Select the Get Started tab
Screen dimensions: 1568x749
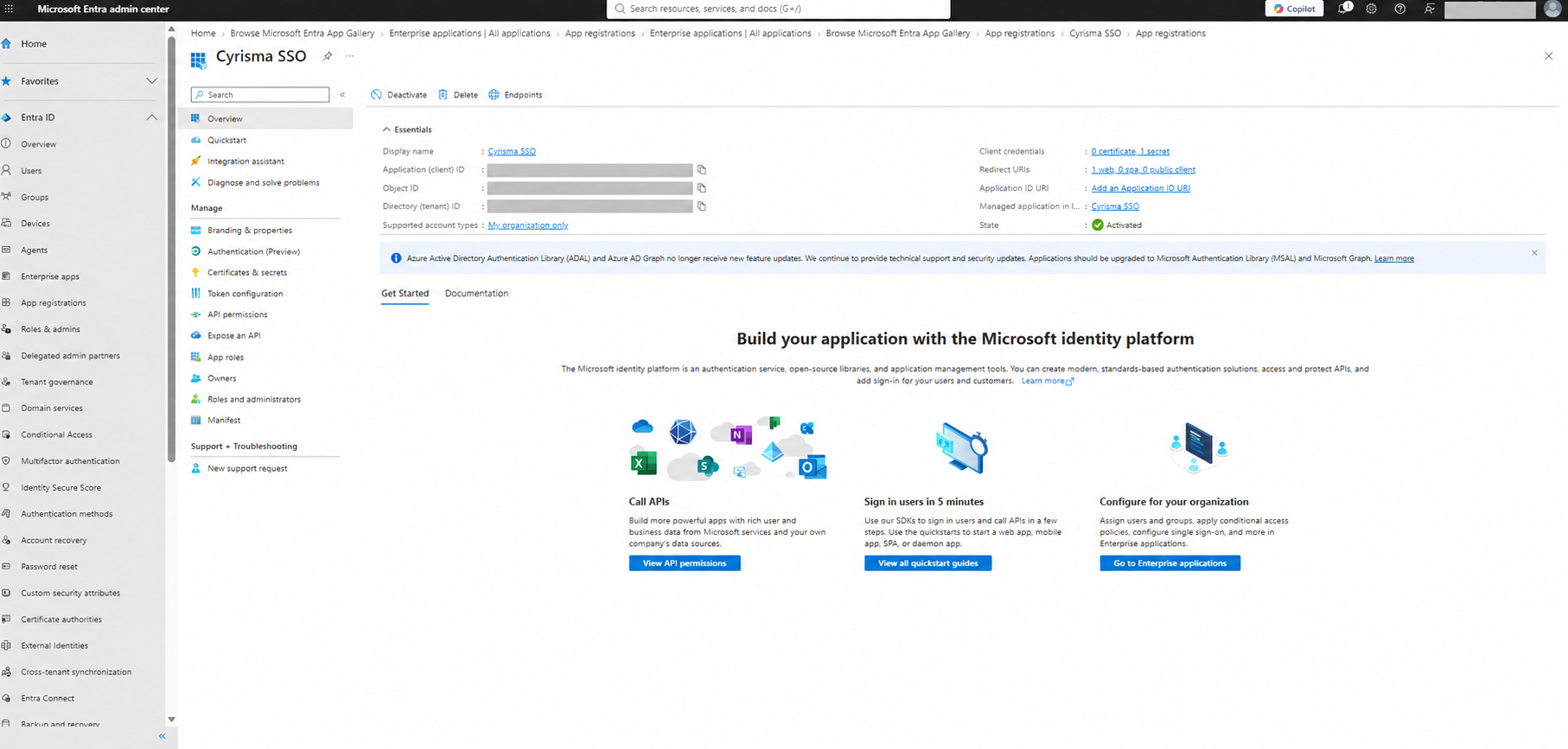click(405, 294)
